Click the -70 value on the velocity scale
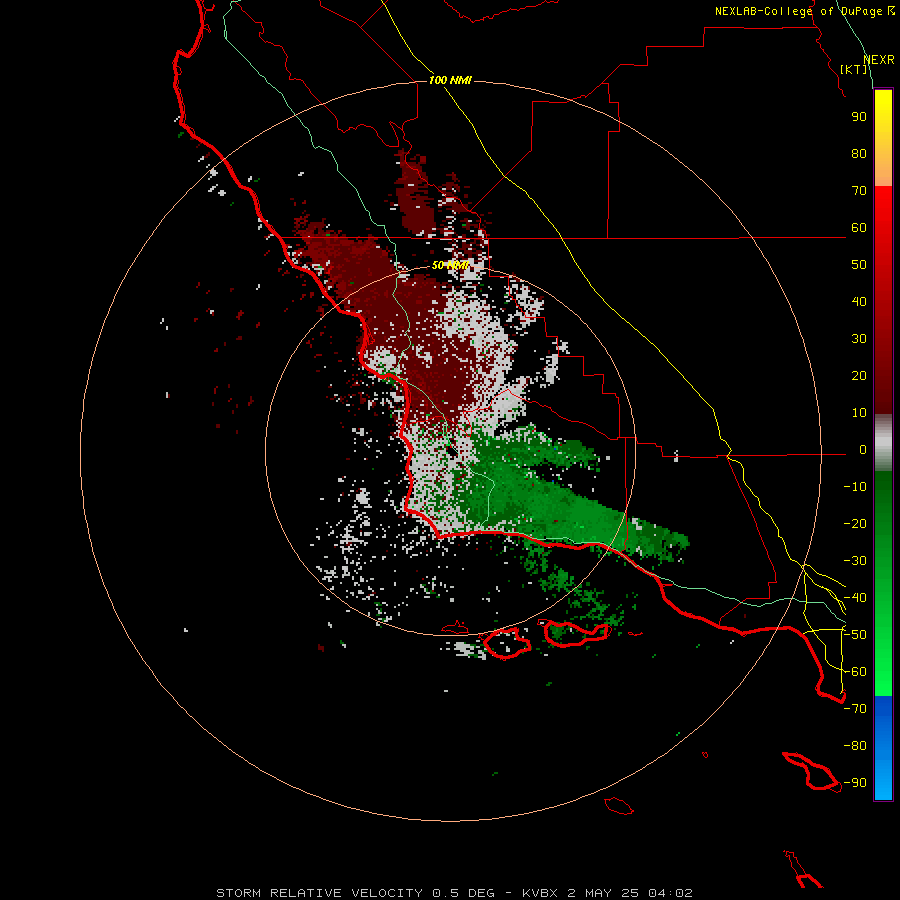Viewport: 900px width, 900px height. click(x=855, y=709)
